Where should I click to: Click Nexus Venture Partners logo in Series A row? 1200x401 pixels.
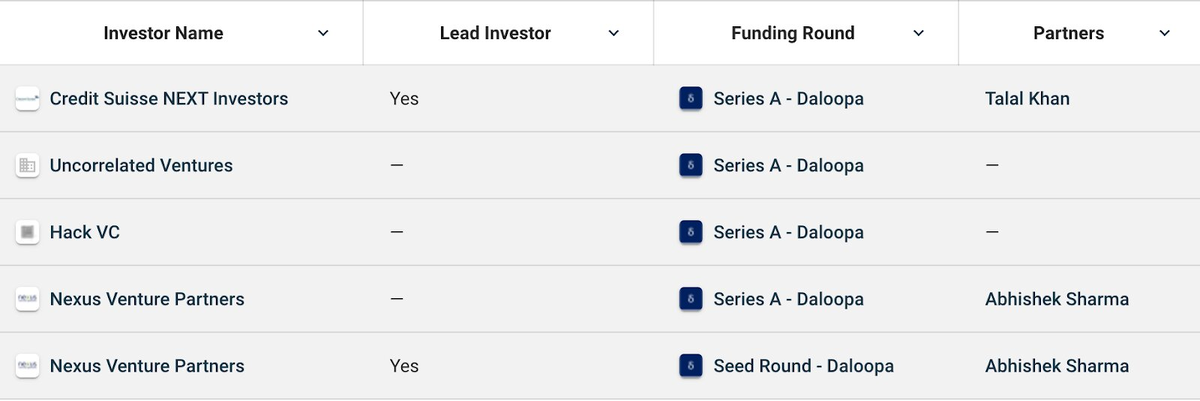27,299
